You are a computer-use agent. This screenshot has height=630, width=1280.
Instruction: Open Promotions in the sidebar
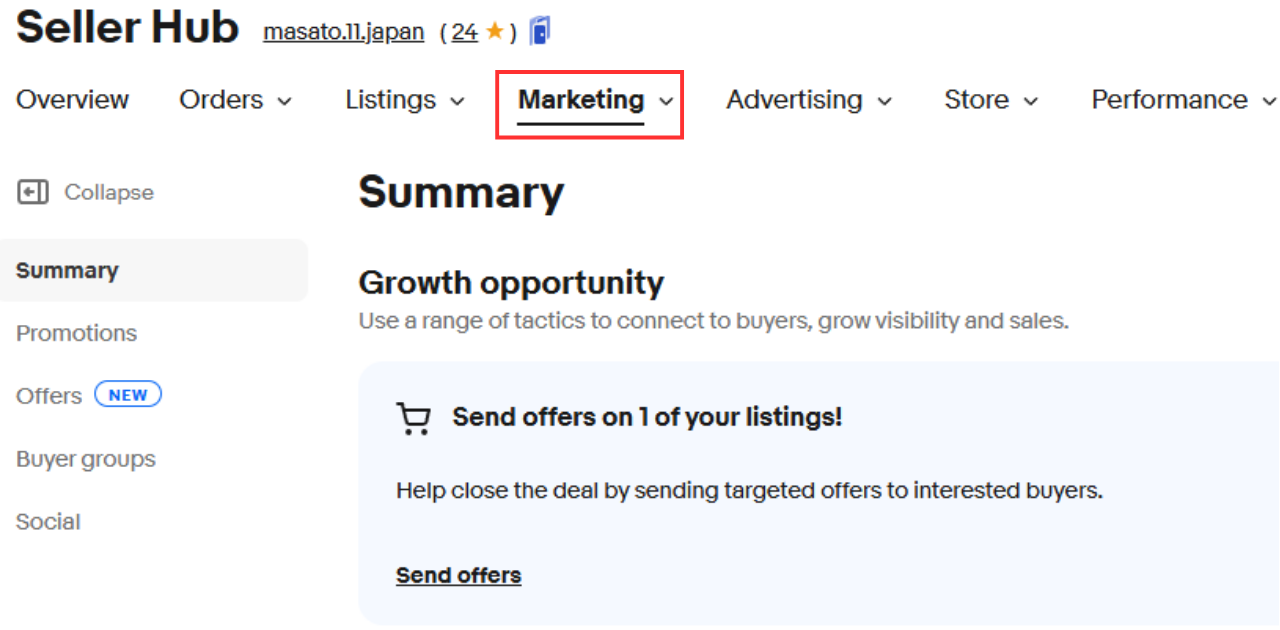(76, 333)
